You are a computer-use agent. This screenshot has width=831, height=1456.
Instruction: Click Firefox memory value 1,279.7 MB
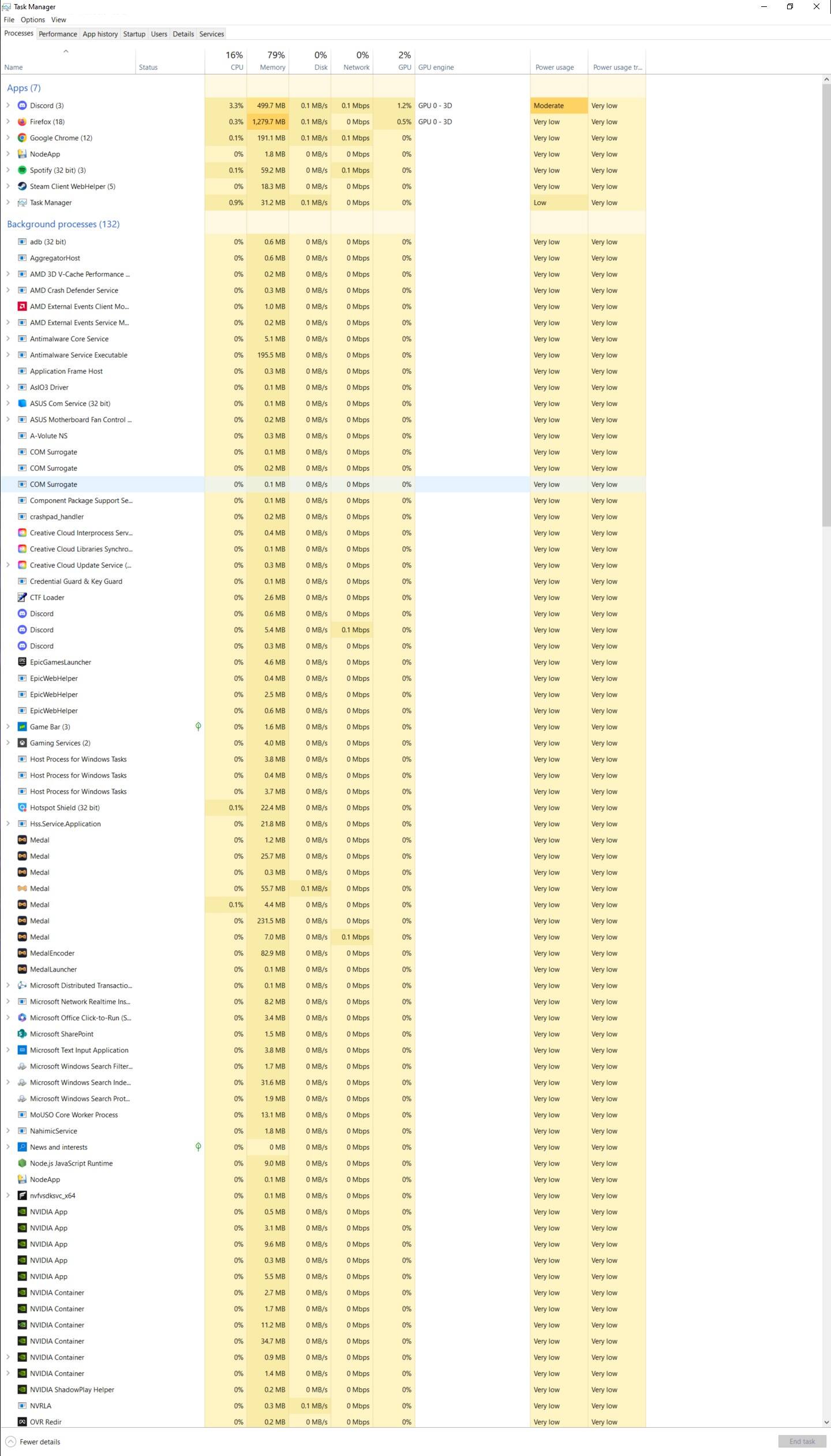[268, 122]
